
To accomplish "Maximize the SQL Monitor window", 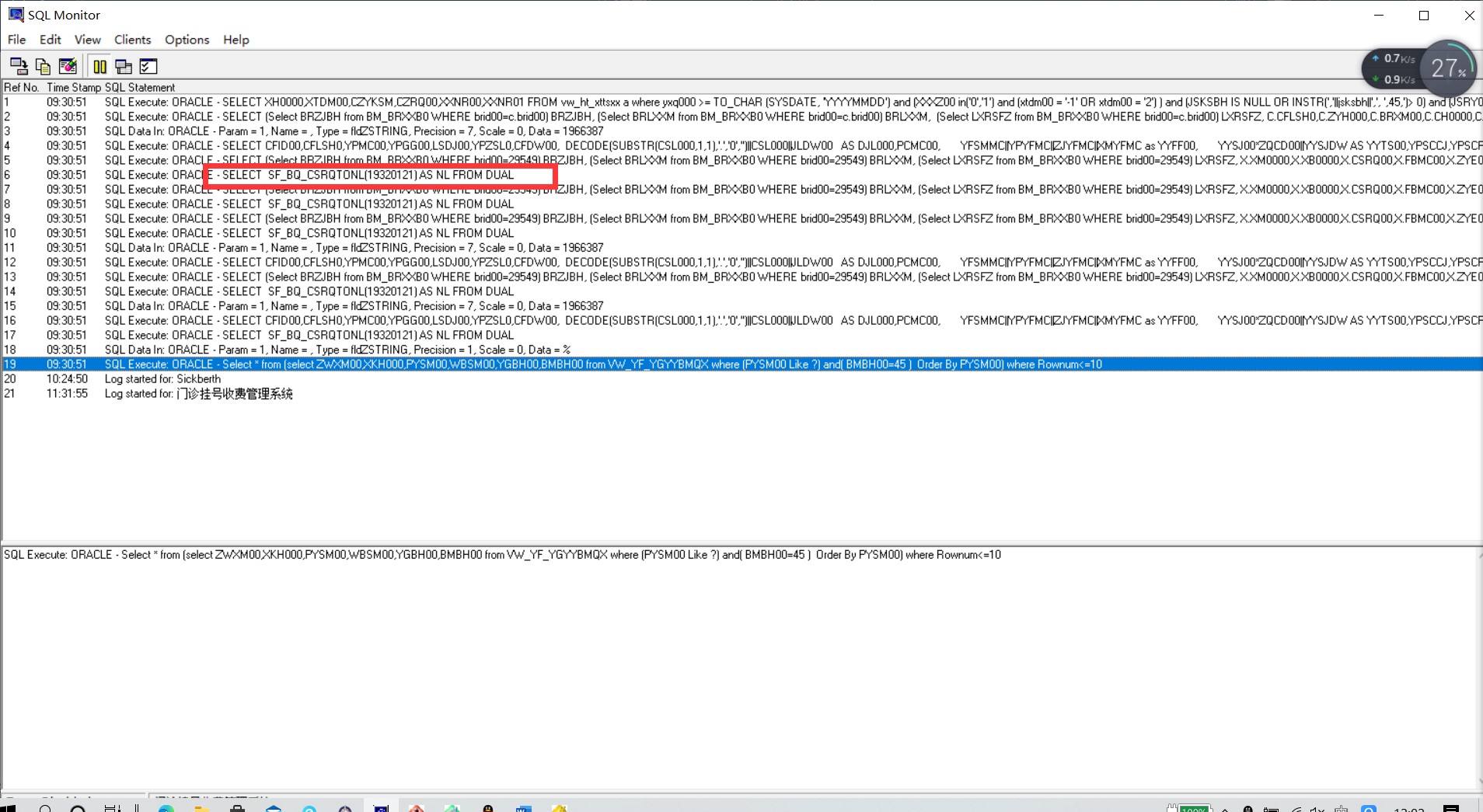I will pos(1424,16).
